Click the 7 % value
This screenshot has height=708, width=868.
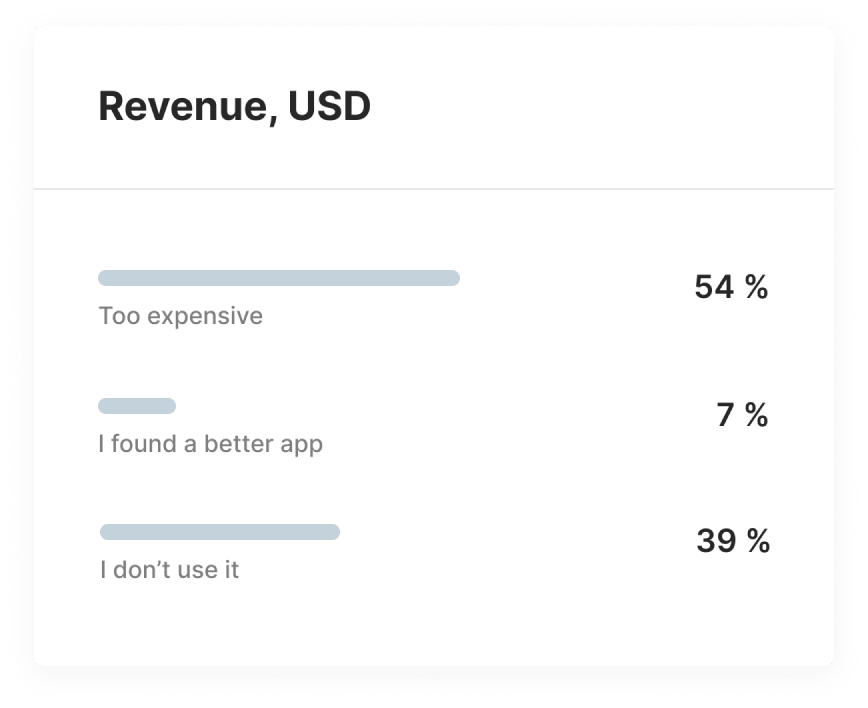(x=742, y=415)
